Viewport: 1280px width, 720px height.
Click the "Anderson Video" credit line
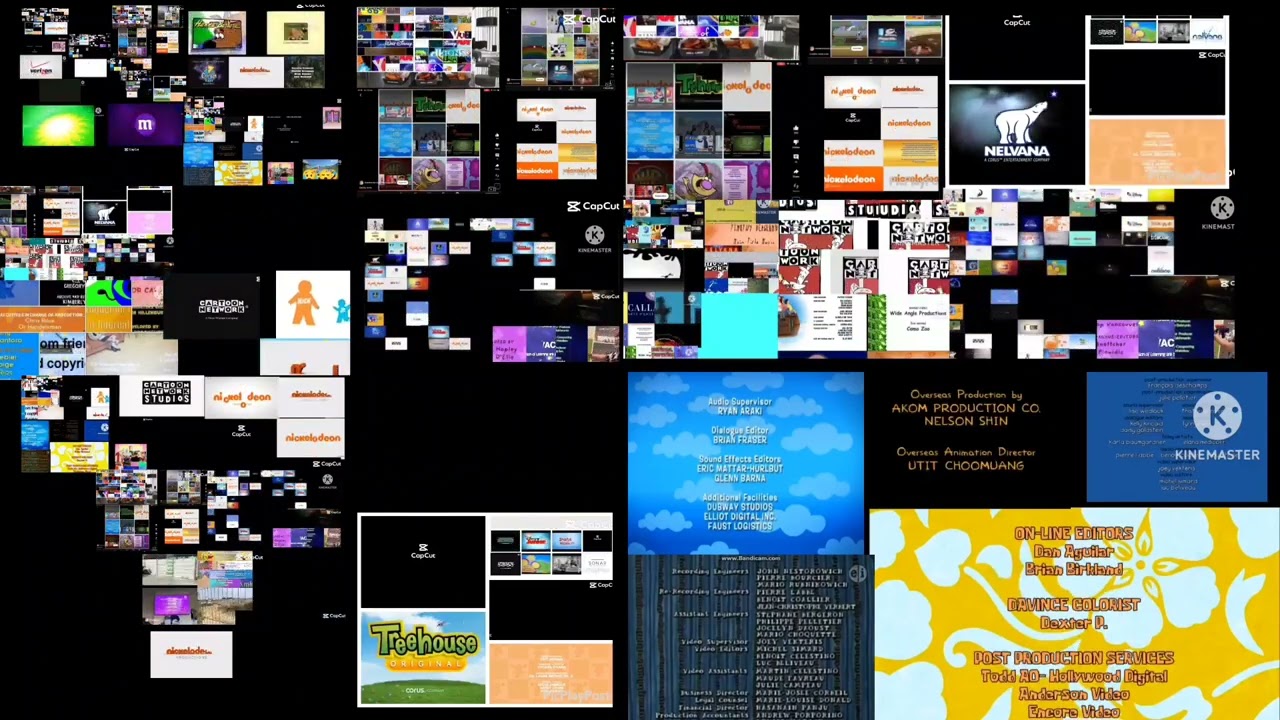tap(1073, 694)
